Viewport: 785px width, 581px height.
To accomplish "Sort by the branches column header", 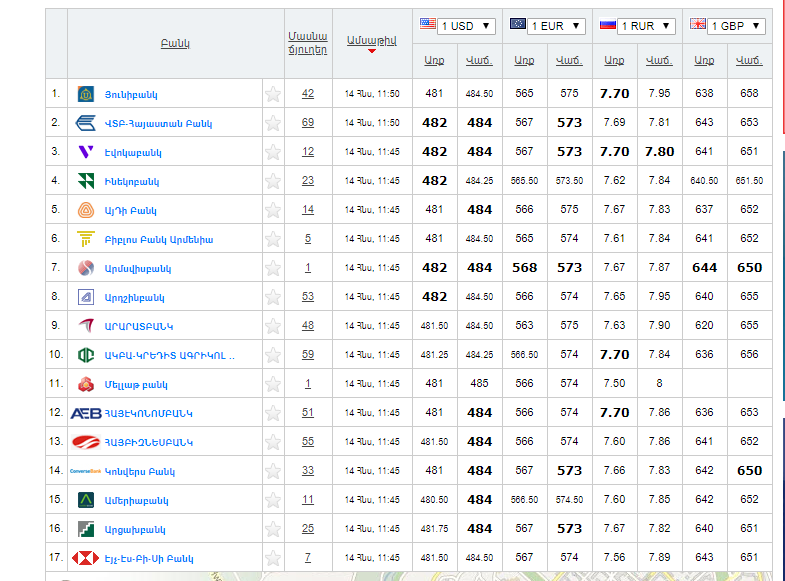I will point(308,43).
